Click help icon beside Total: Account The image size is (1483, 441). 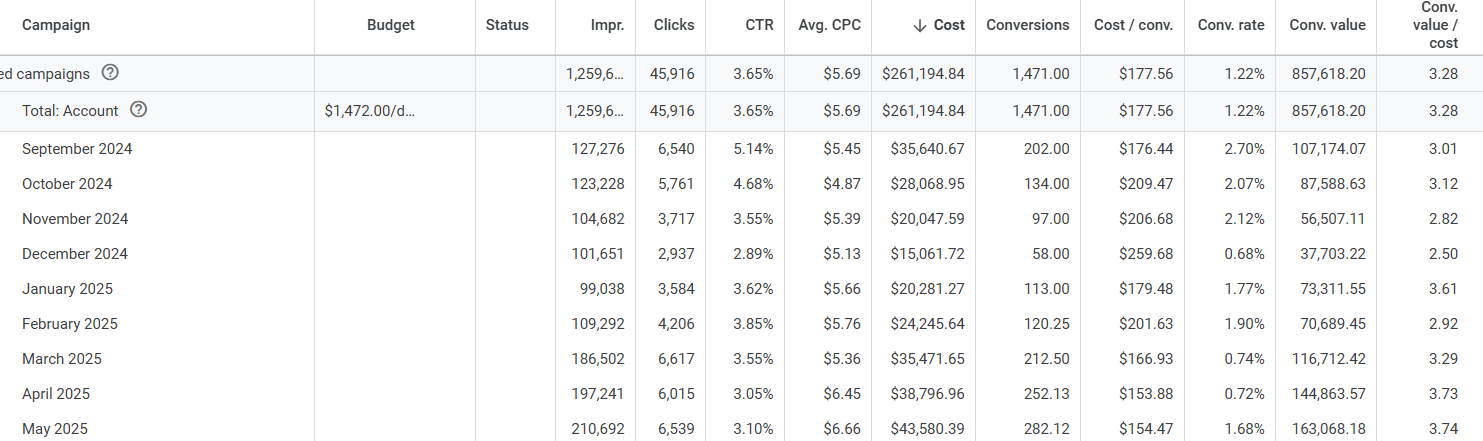point(139,110)
